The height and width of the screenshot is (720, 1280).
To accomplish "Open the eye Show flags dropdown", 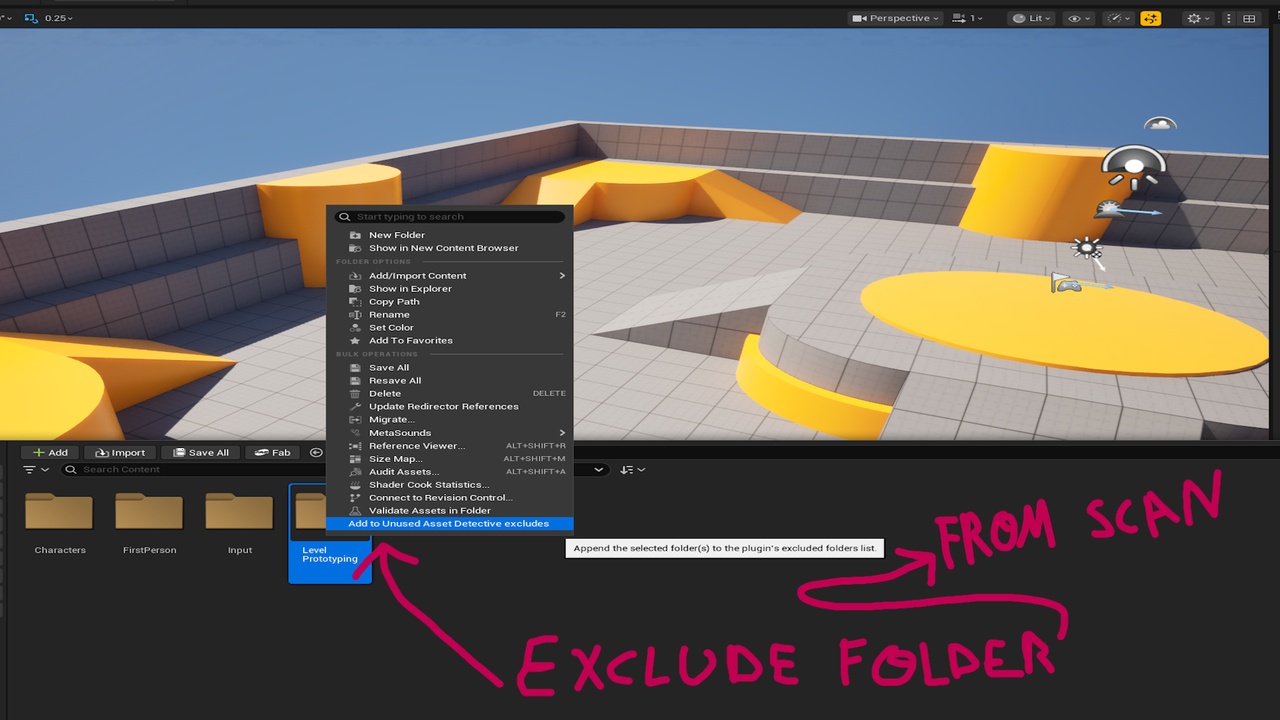I will [x=1079, y=18].
